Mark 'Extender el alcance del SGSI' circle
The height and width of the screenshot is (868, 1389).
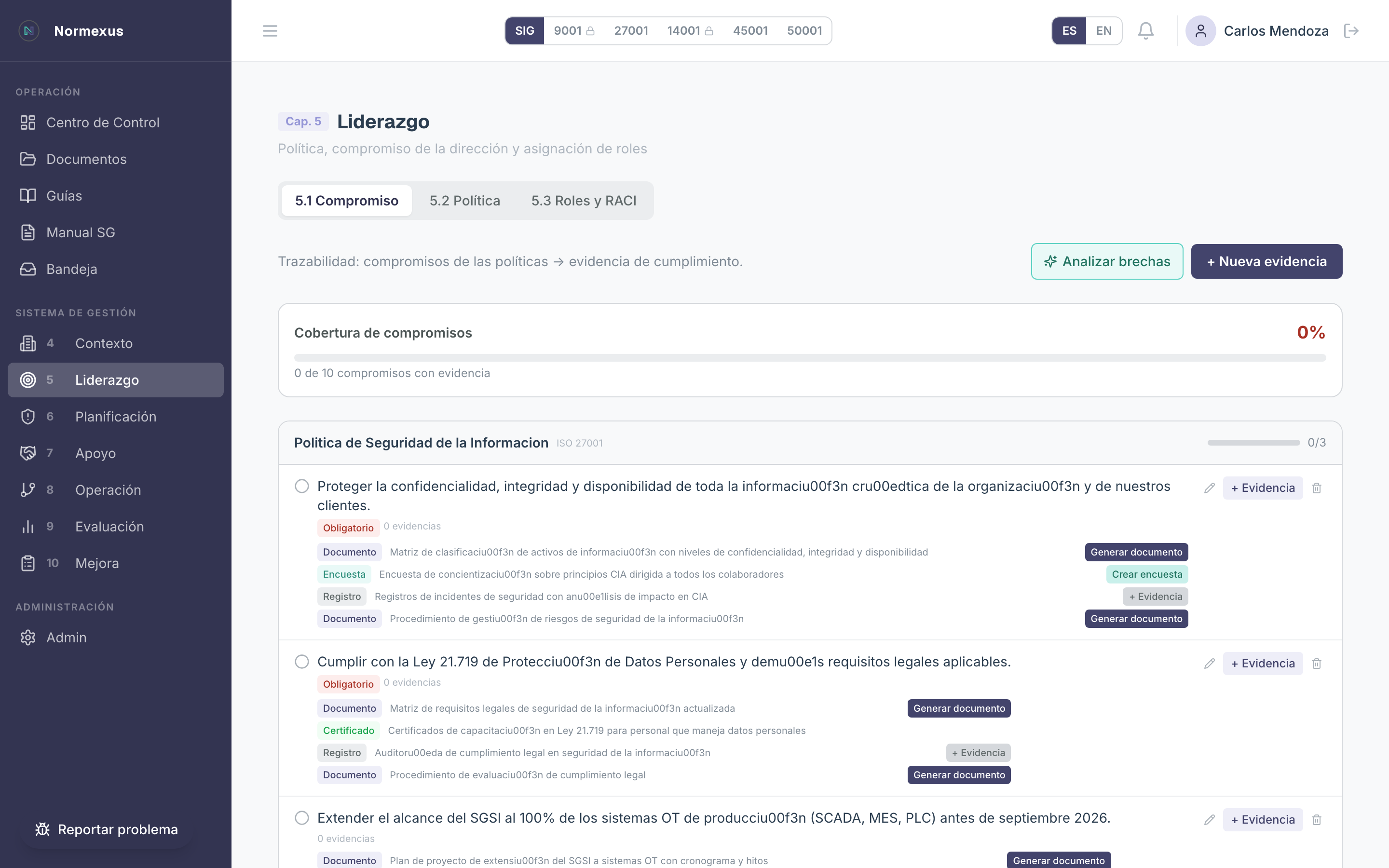pyautogui.click(x=302, y=818)
